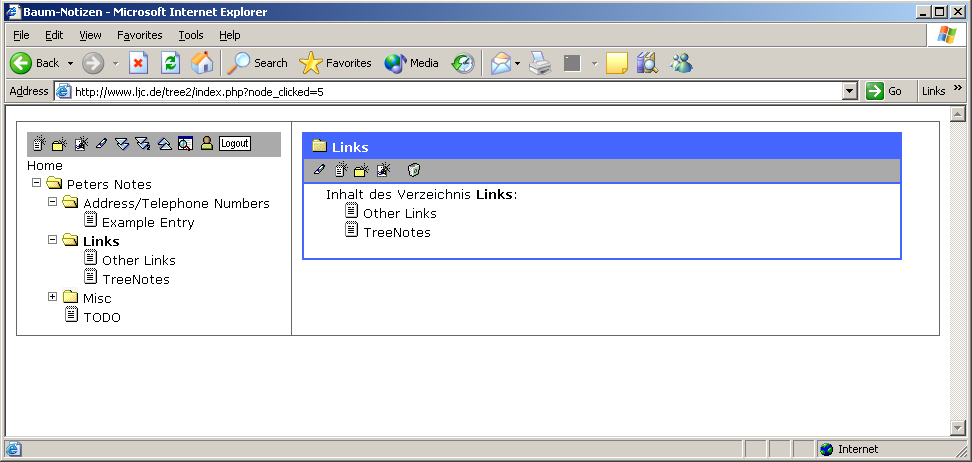Viewport: 972px width, 462px height.
Task: Click user profile person icon
Action: coord(207,143)
